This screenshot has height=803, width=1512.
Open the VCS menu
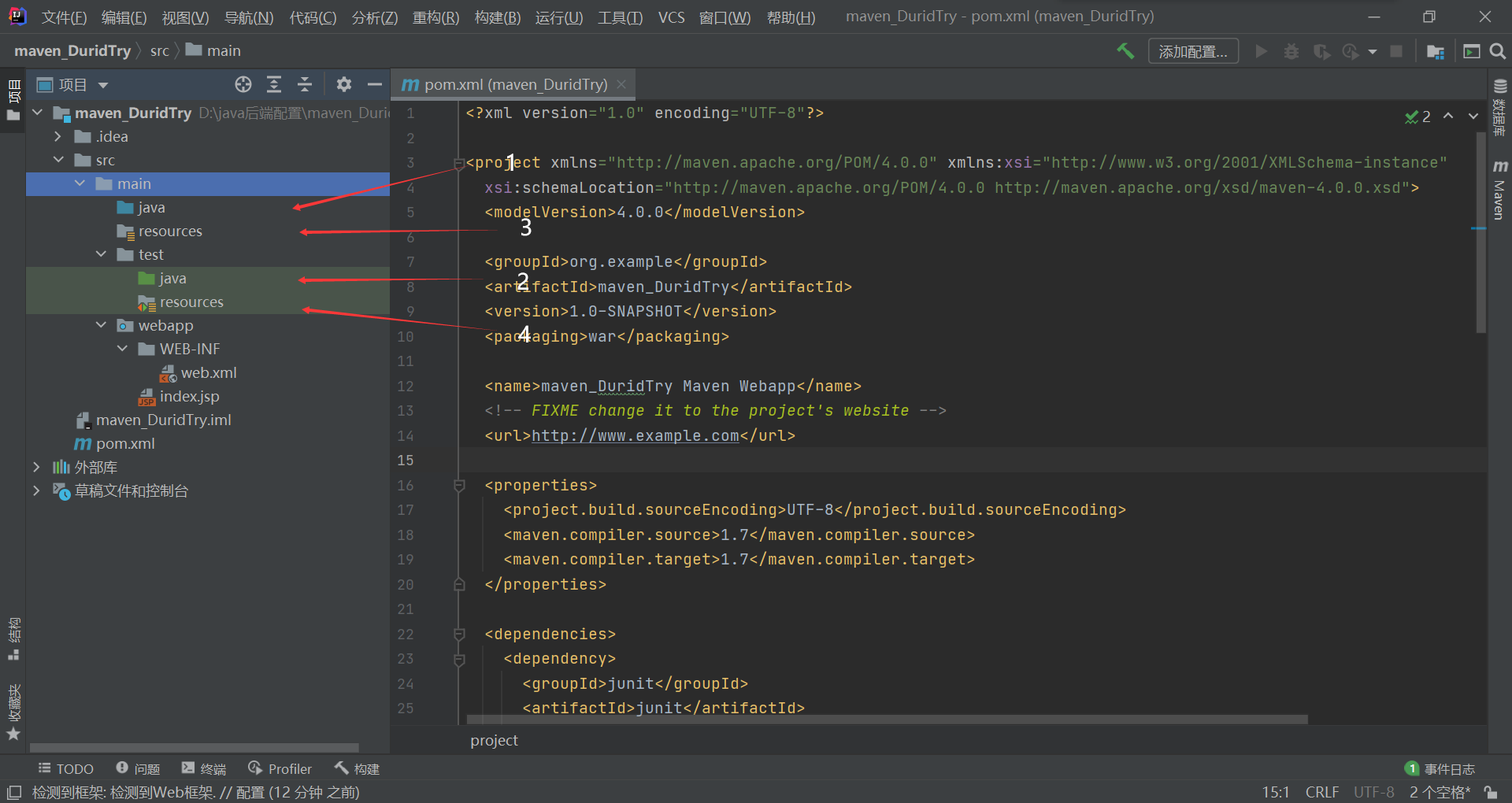click(671, 17)
